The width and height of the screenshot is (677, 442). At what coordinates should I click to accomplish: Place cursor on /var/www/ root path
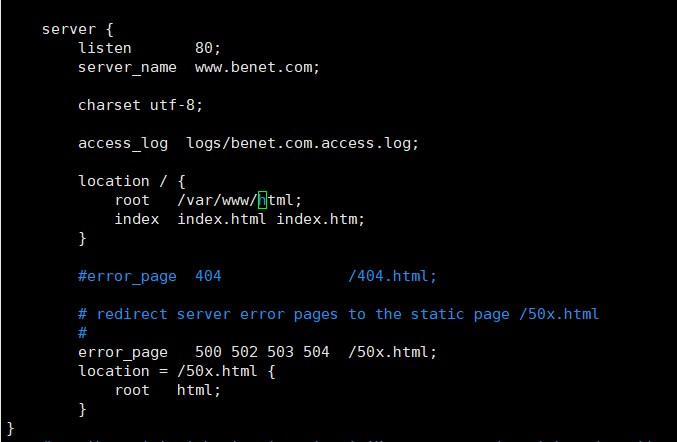click(217, 200)
